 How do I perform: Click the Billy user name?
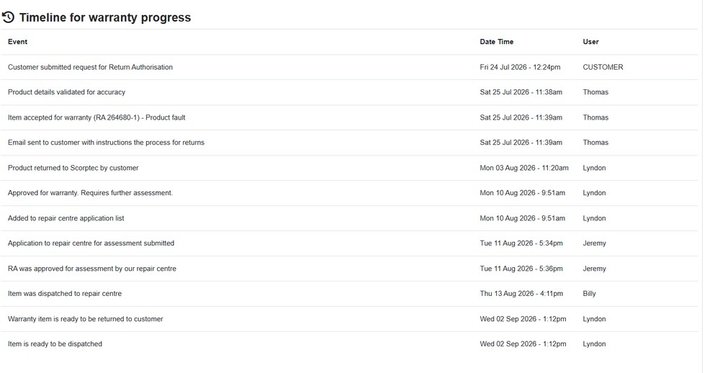589,294
